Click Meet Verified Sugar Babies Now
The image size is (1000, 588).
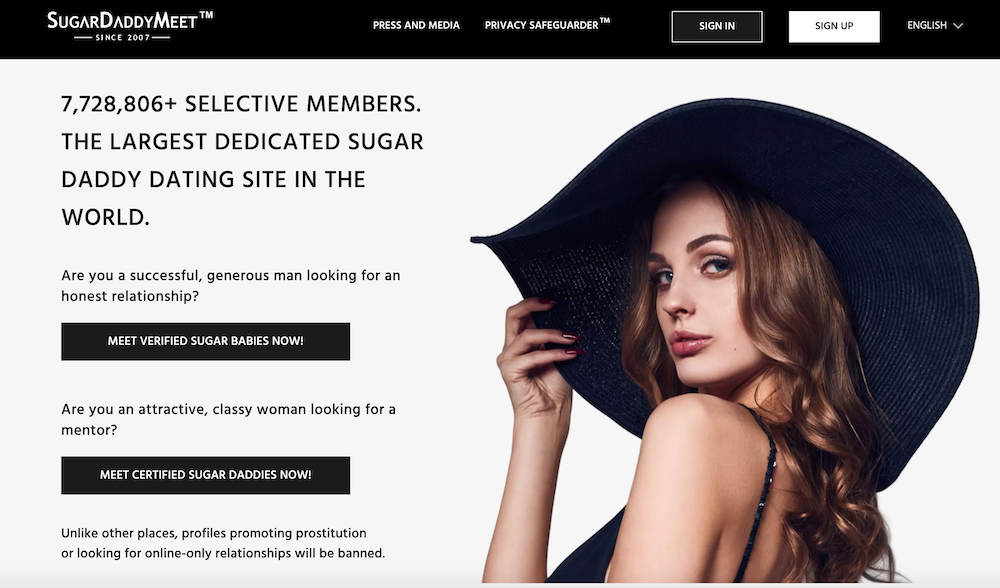click(205, 341)
